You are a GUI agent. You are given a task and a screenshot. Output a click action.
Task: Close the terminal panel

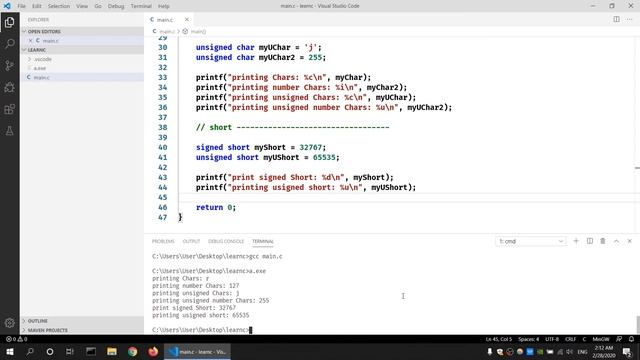click(x=629, y=241)
